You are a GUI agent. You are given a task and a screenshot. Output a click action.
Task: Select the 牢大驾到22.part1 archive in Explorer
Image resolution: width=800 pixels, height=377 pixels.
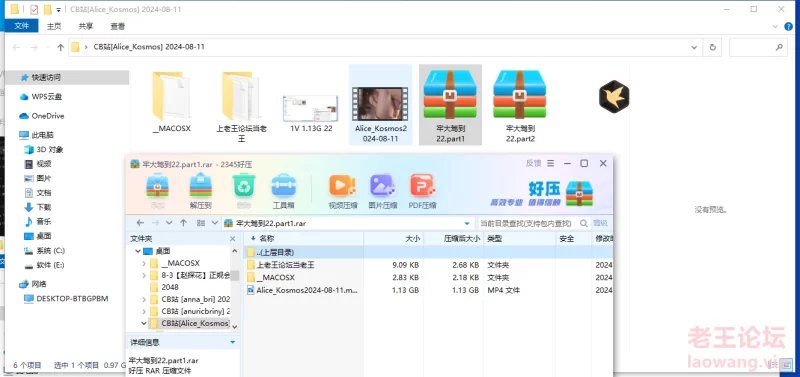(450, 105)
